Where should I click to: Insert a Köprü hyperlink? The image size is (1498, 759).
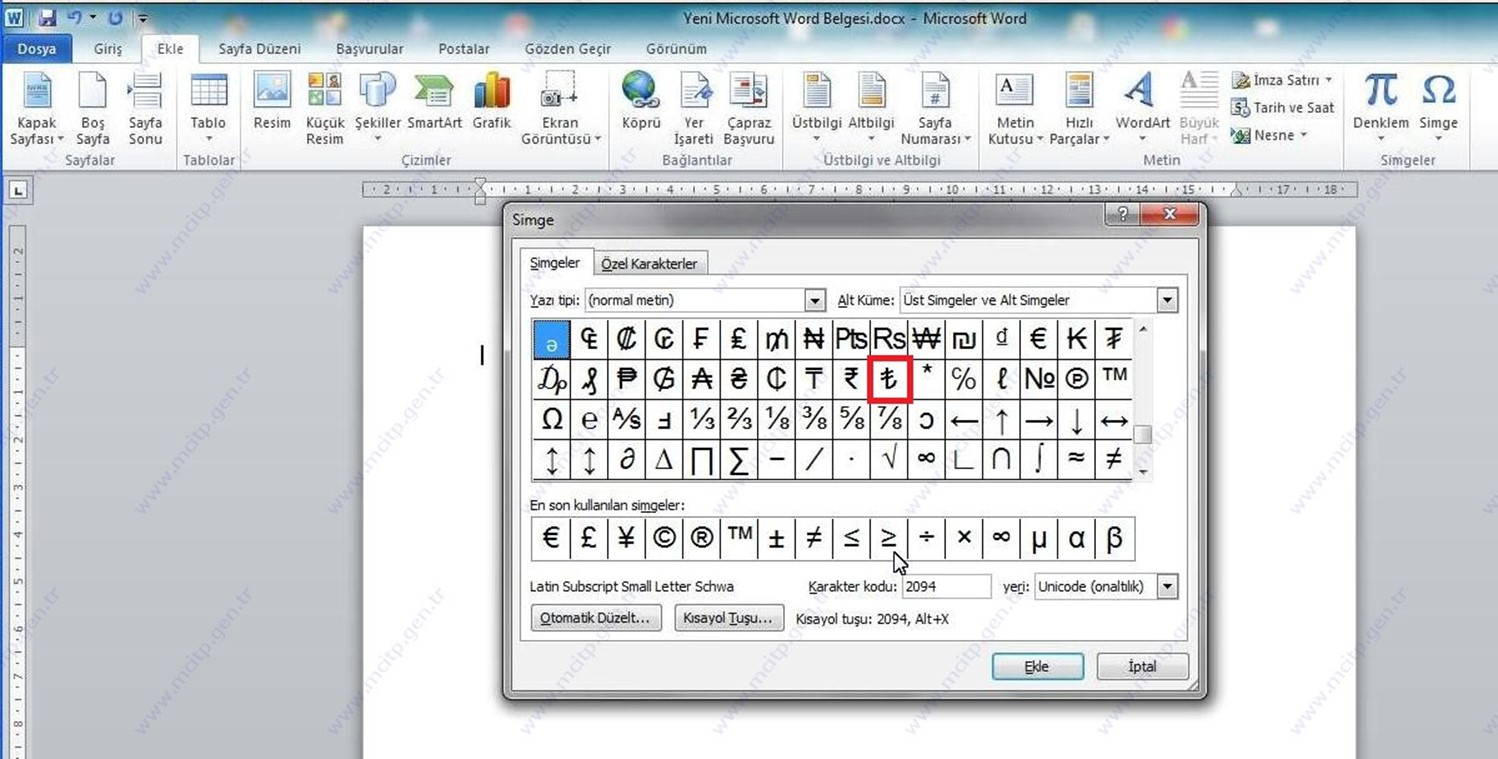click(641, 102)
